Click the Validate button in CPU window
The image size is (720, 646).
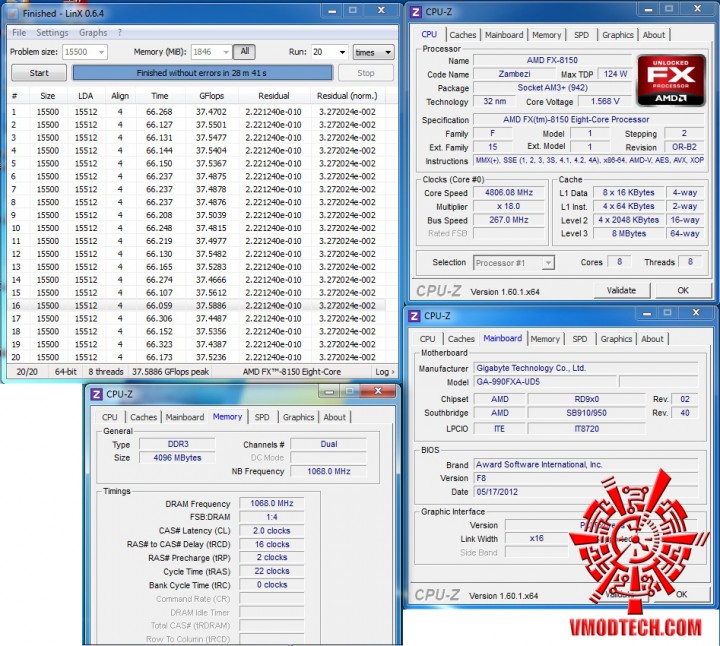[x=621, y=290]
